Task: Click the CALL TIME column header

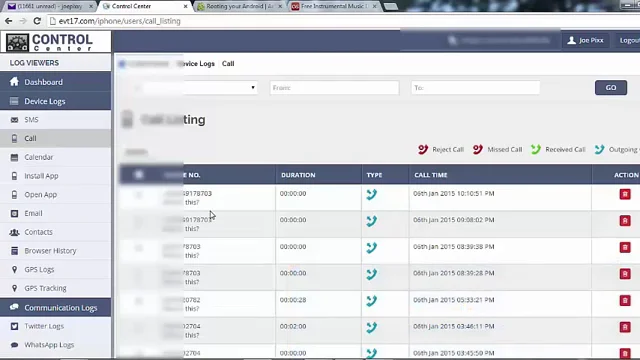Action: [431, 175]
